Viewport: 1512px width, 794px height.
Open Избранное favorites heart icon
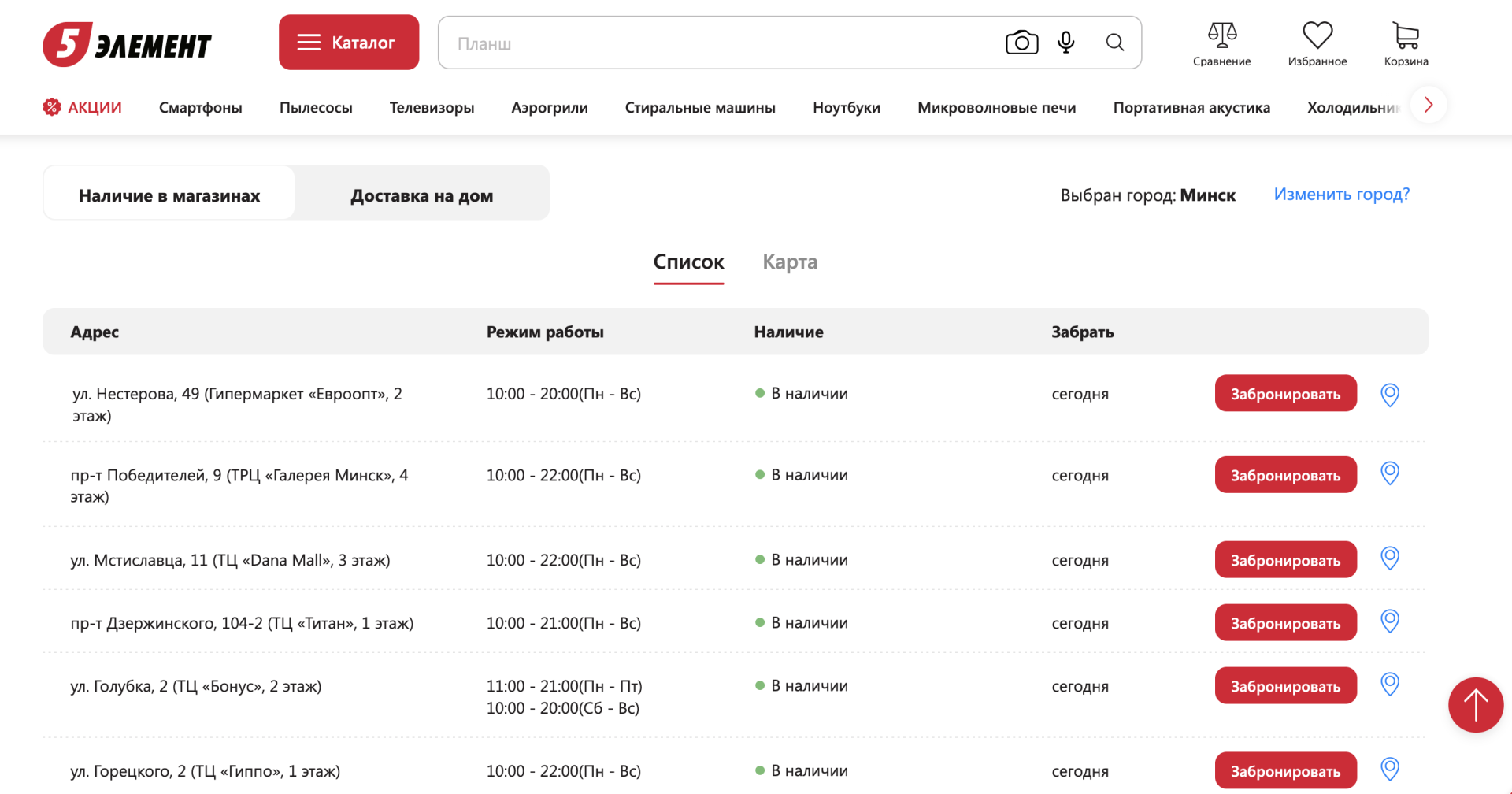coord(1317,44)
